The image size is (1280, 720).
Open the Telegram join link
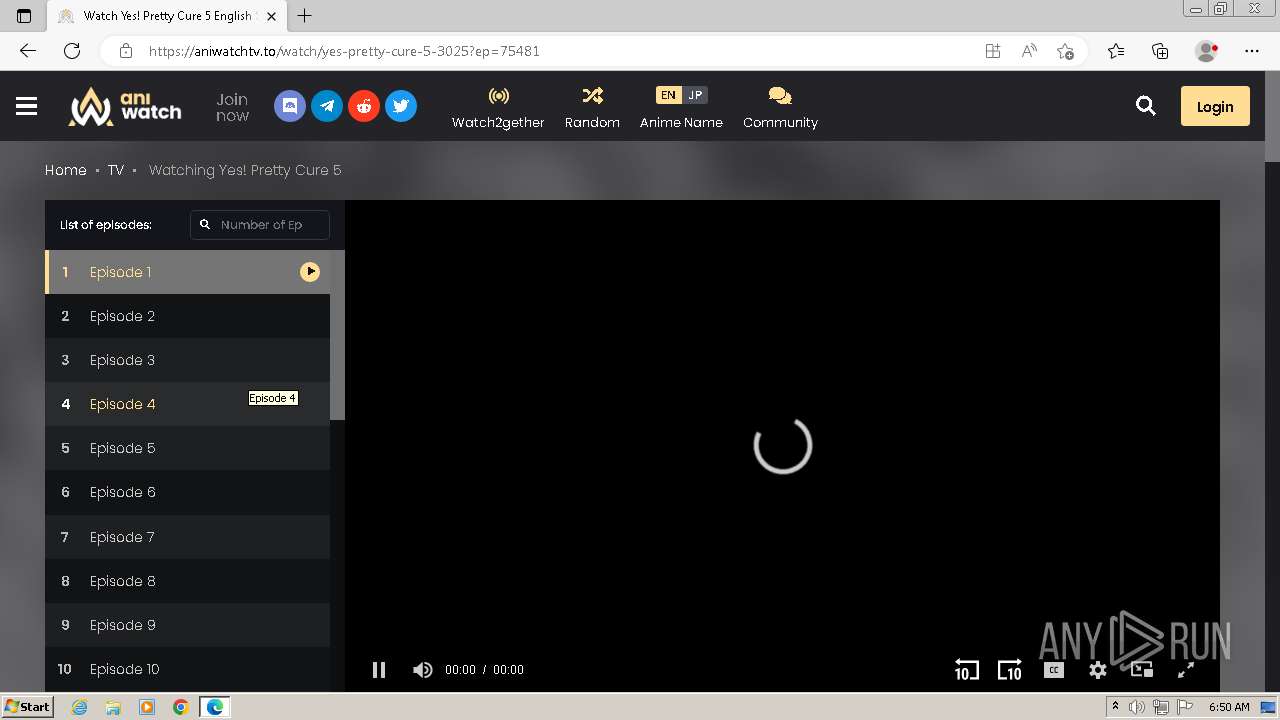click(327, 106)
